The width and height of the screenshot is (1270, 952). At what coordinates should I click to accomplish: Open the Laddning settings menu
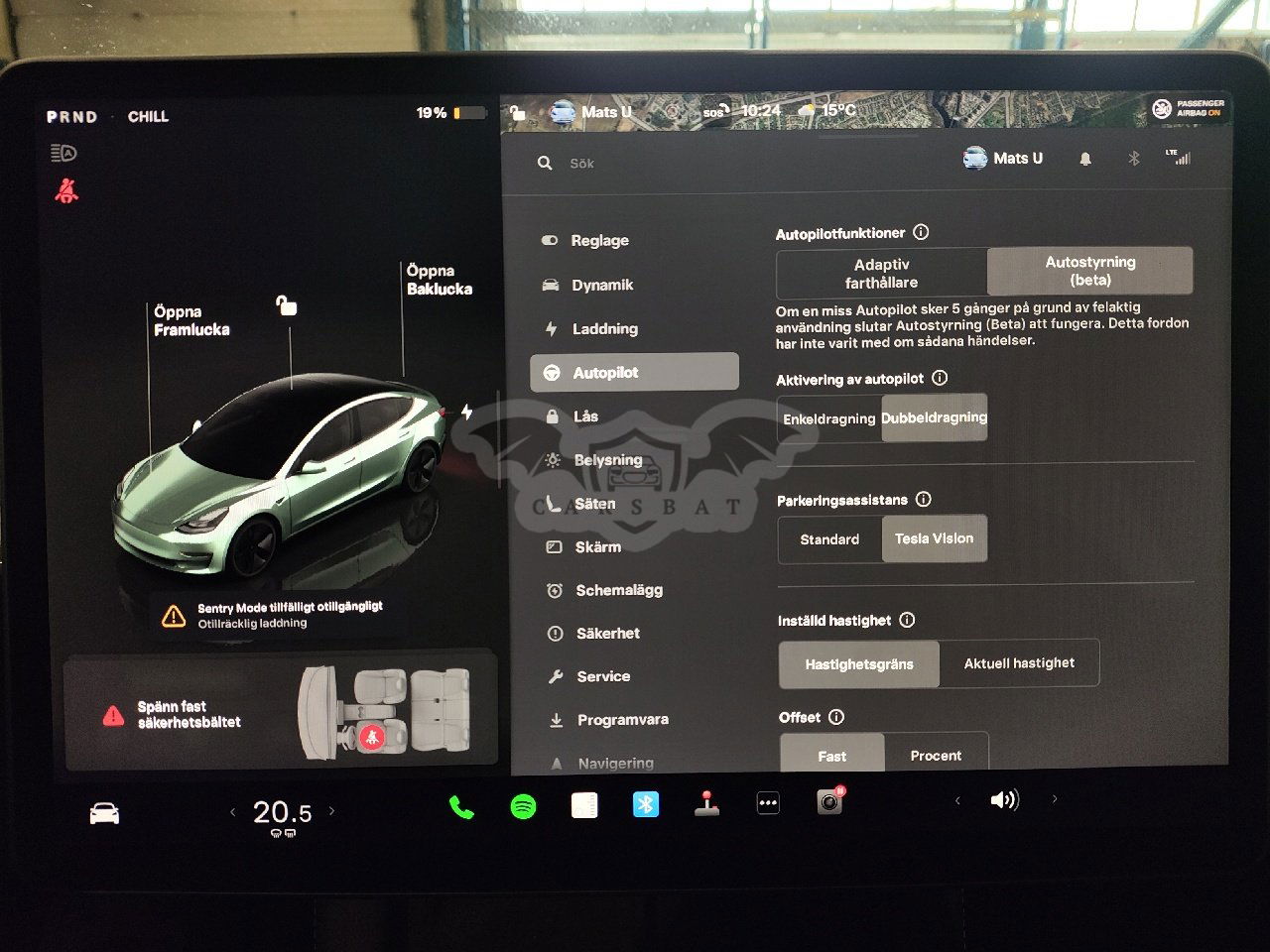coord(604,329)
